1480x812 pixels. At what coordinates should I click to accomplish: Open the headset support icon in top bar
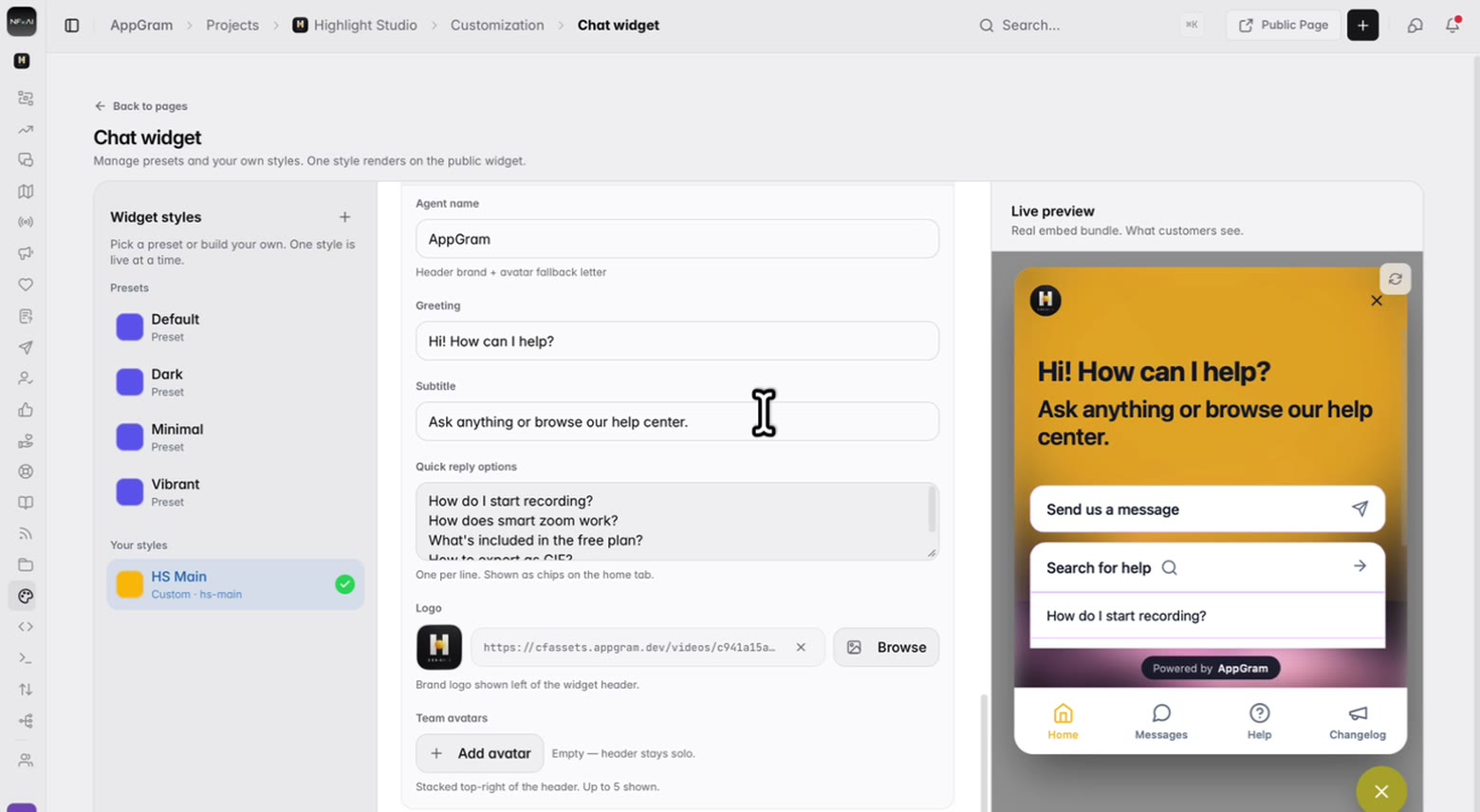pos(1415,26)
